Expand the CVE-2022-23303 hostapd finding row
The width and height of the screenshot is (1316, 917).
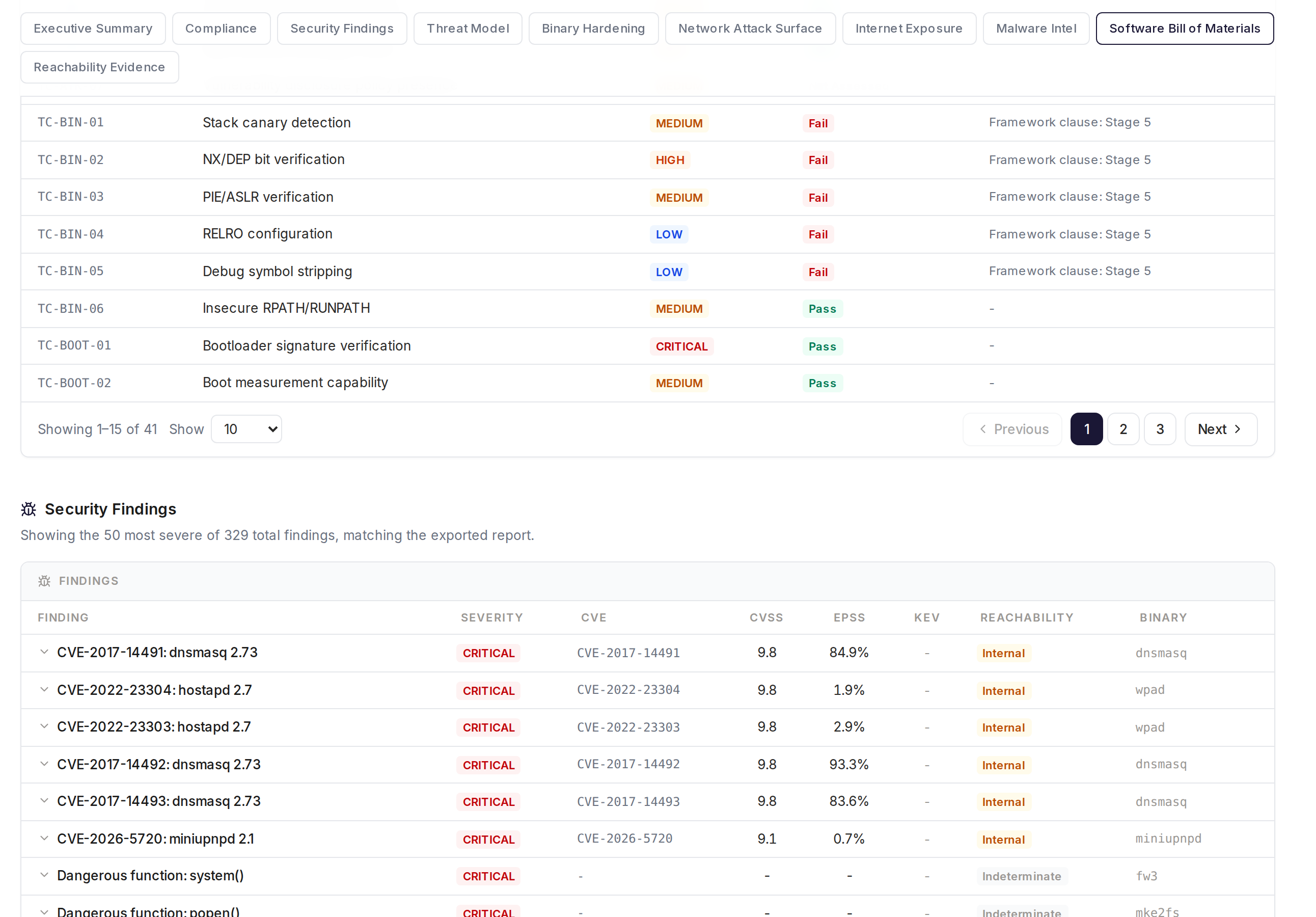44,726
